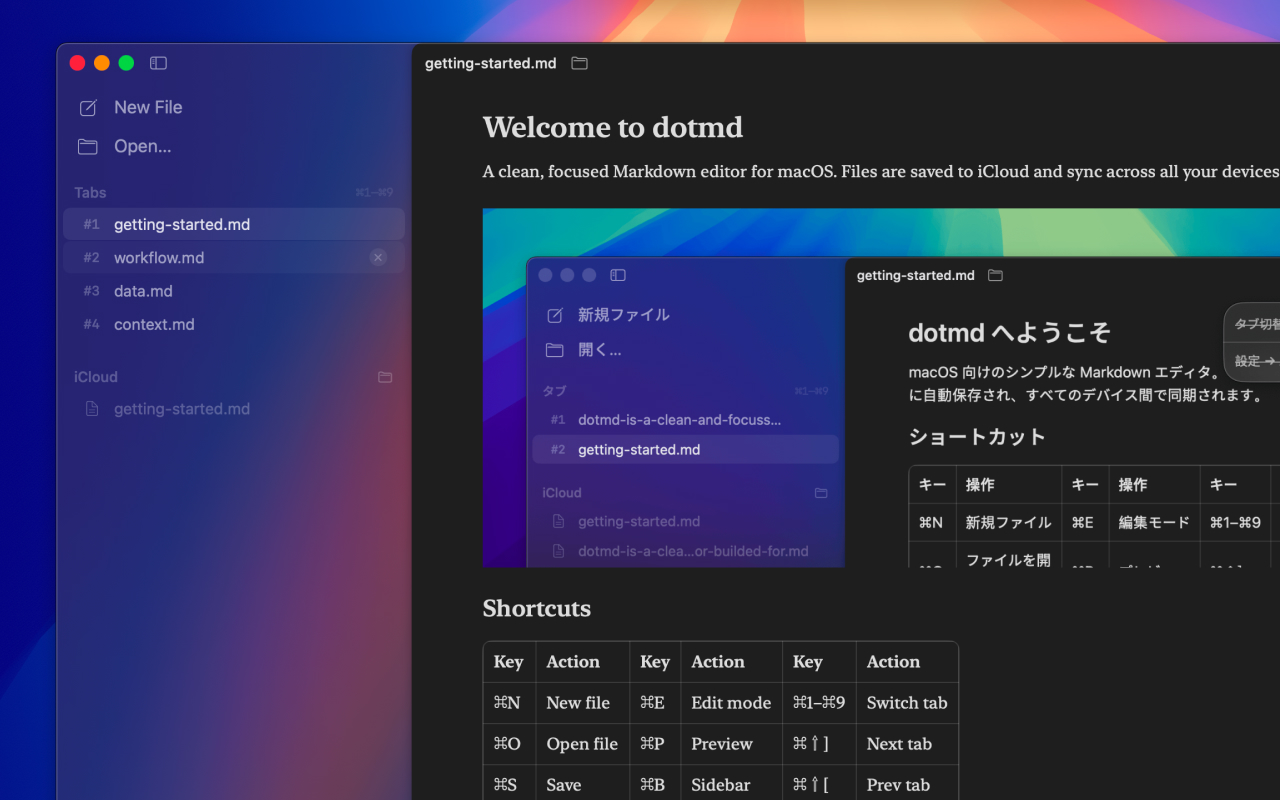This screenshot has height=800, width=1280.
Task: Click the Welcome to dotmd heading
Action: click(x=613, y=127)
